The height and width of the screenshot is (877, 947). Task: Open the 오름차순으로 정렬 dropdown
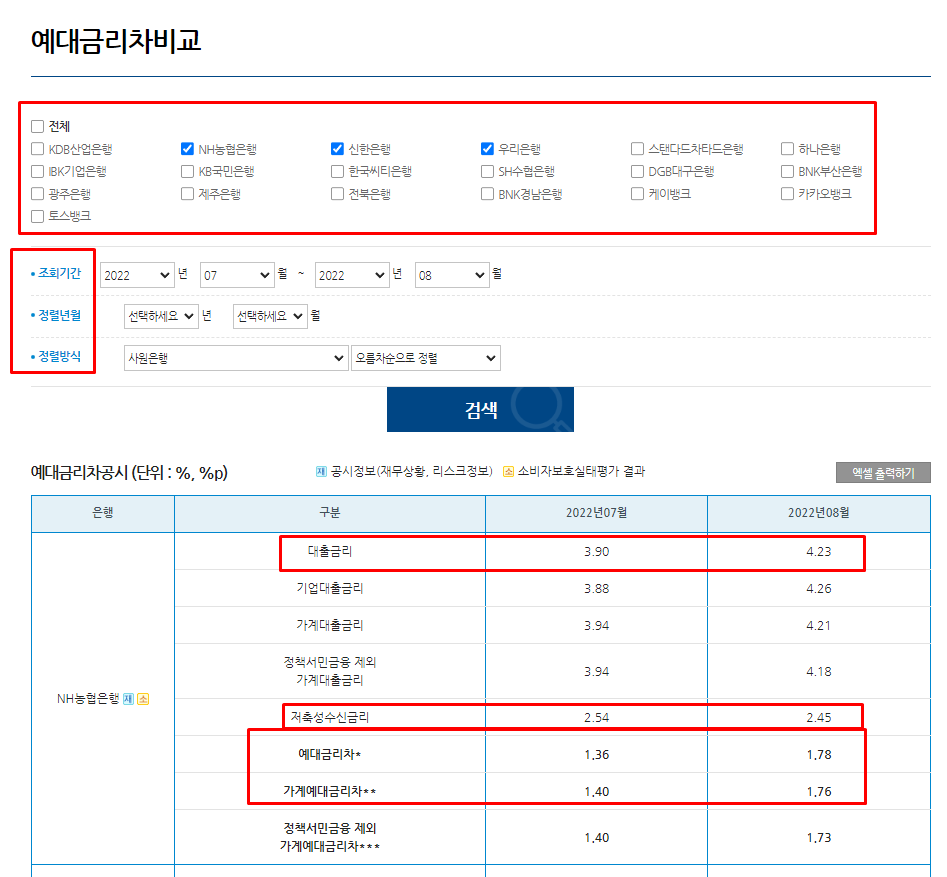[426, 358]
